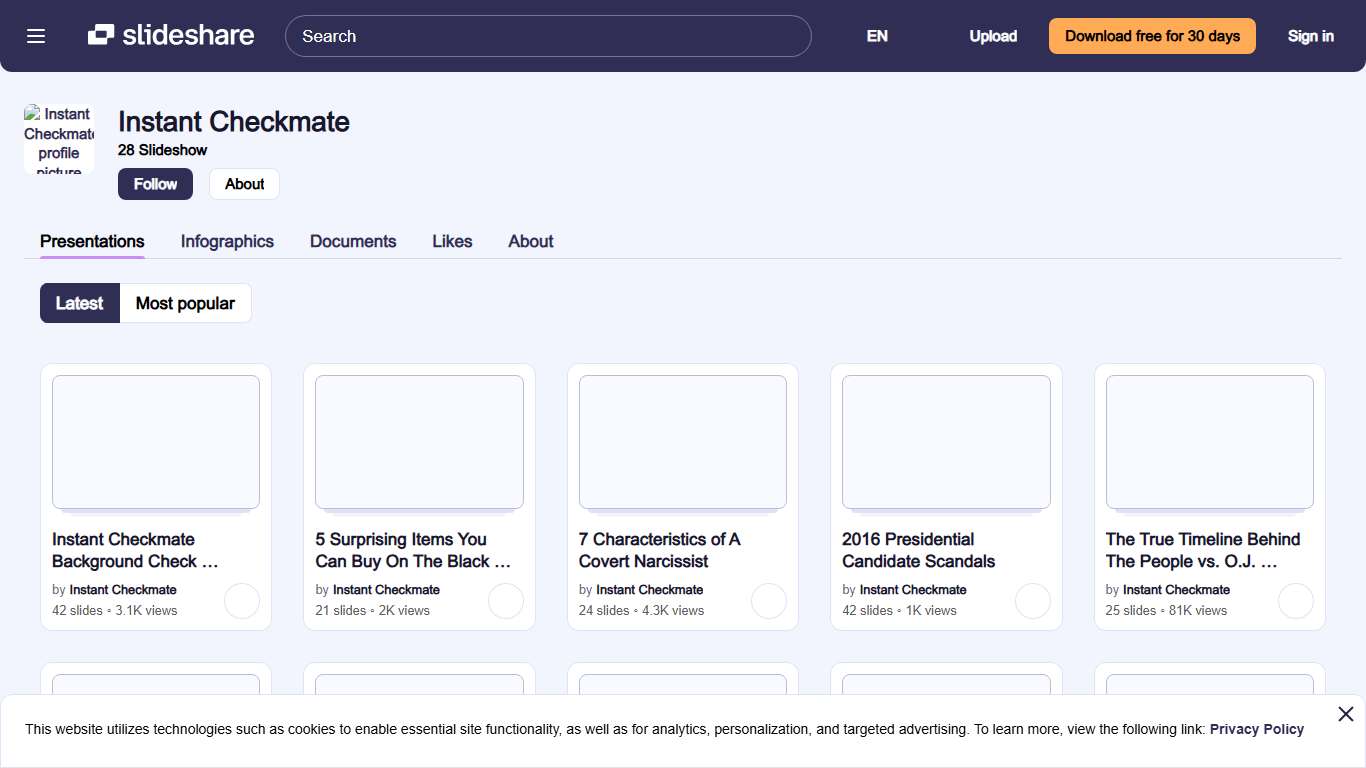This screenshot has height=768, width=1366.
Task: Follow the Instant Checkmate profile
Action: [x=155, y=184]
